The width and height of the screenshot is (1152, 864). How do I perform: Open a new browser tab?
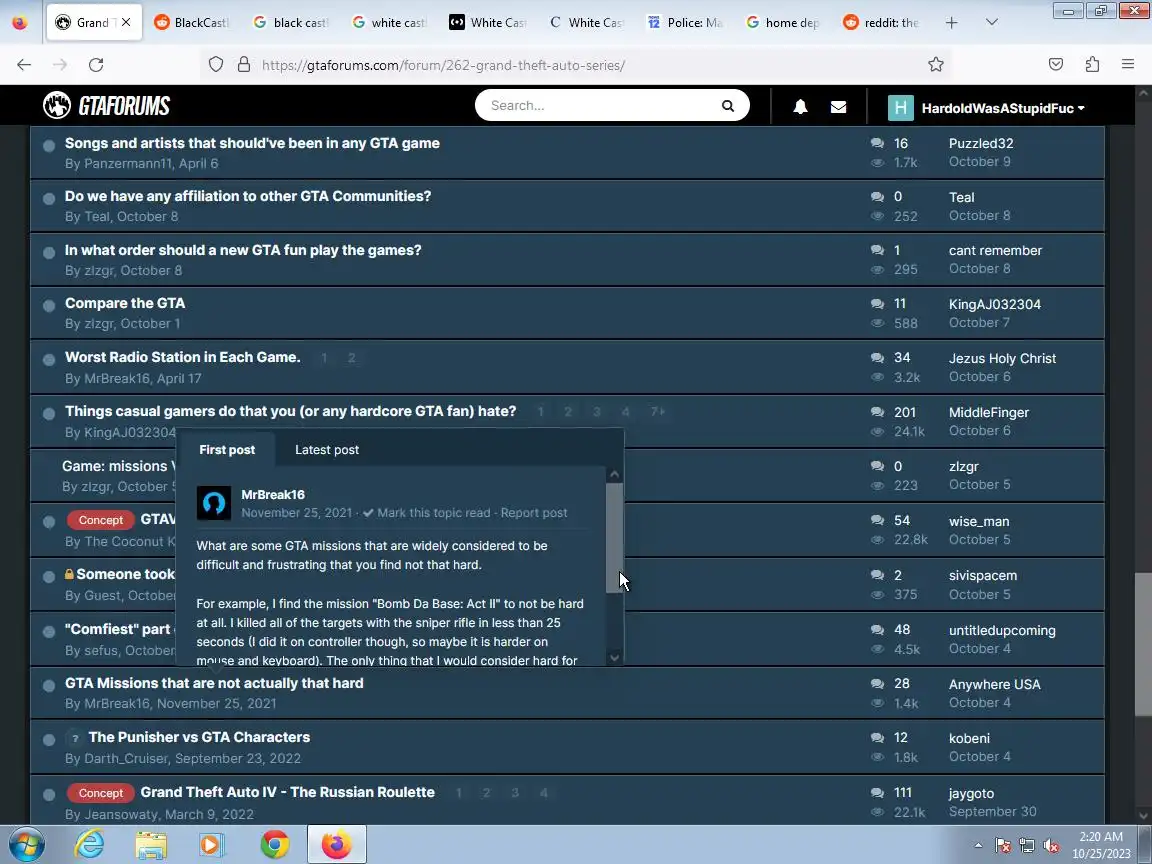click(951, 23)
